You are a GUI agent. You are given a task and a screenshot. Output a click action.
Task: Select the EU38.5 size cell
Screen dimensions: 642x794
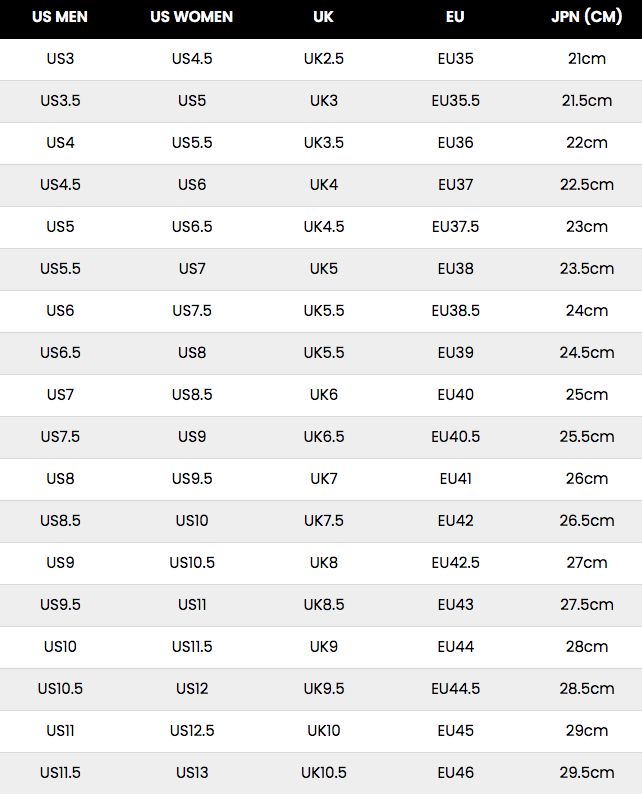pyautogui.click(x=455, y=311)
